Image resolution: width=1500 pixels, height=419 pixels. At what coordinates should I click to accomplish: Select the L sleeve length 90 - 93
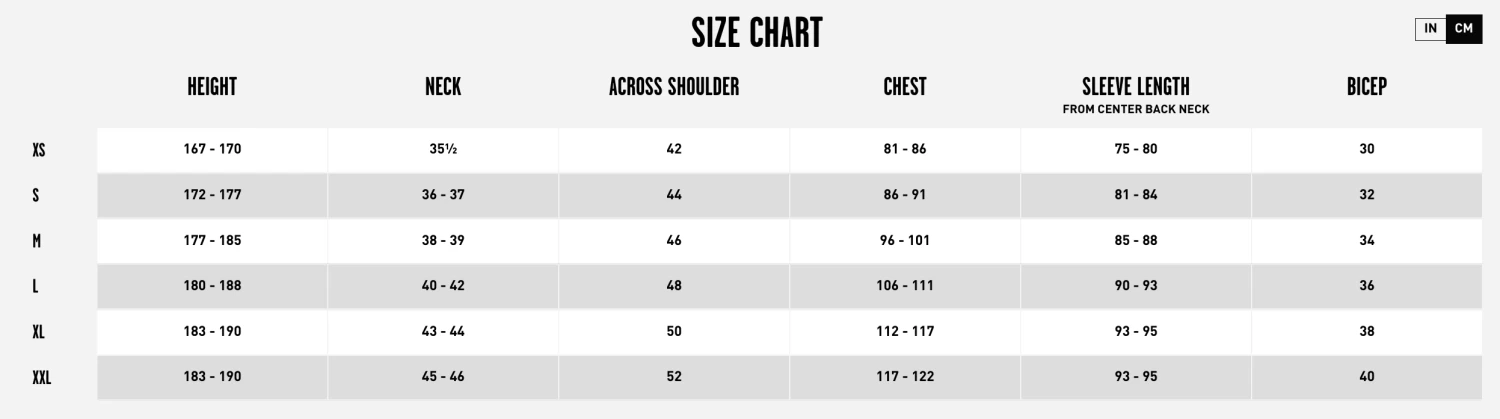(1136, 286)
